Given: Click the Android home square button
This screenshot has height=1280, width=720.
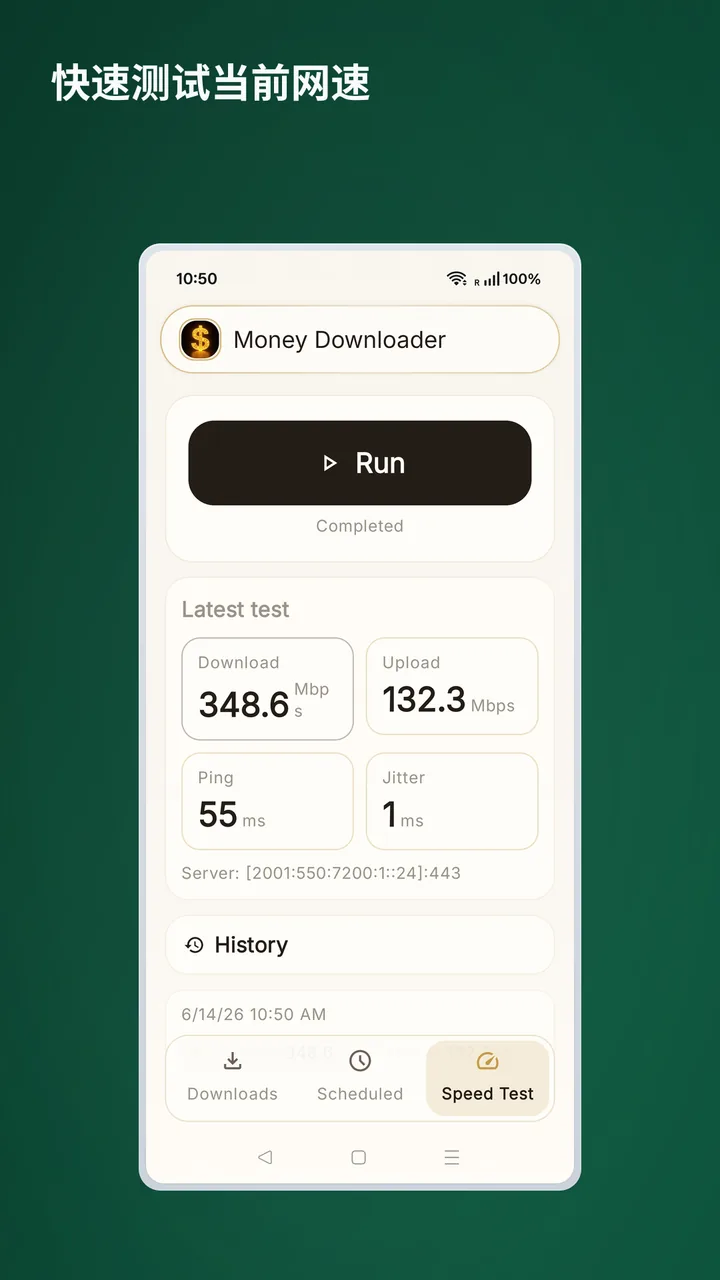Looking at the screenshot, I should [x=358, y=1157].
